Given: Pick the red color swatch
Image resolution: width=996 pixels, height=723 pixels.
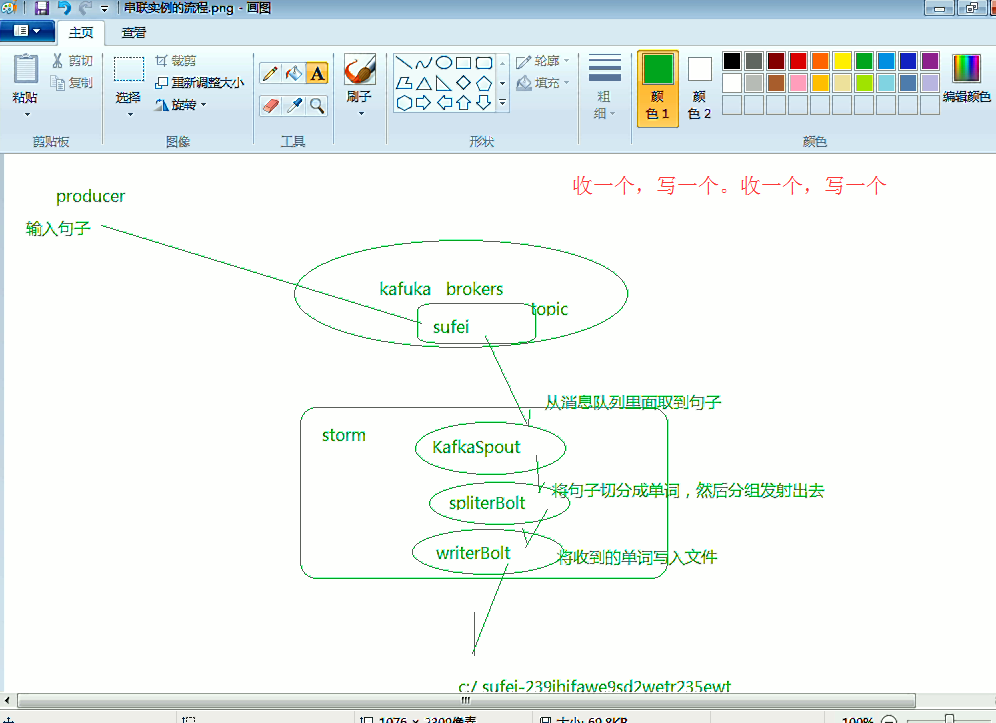Looking at the screenshot, I should (798, 61).
